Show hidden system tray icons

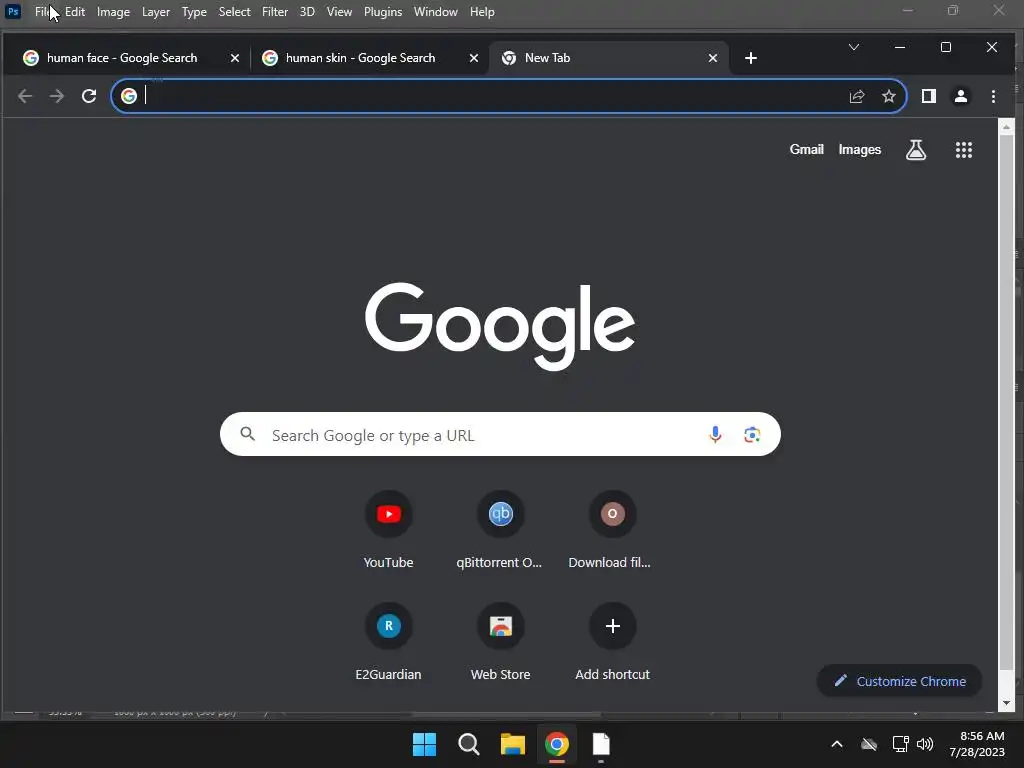837,744
